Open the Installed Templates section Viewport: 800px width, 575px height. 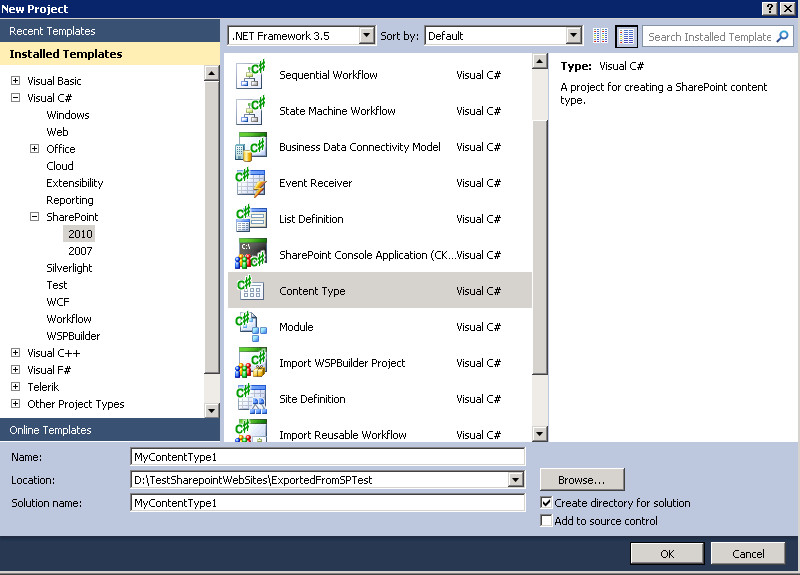click(x=110, y=54)
